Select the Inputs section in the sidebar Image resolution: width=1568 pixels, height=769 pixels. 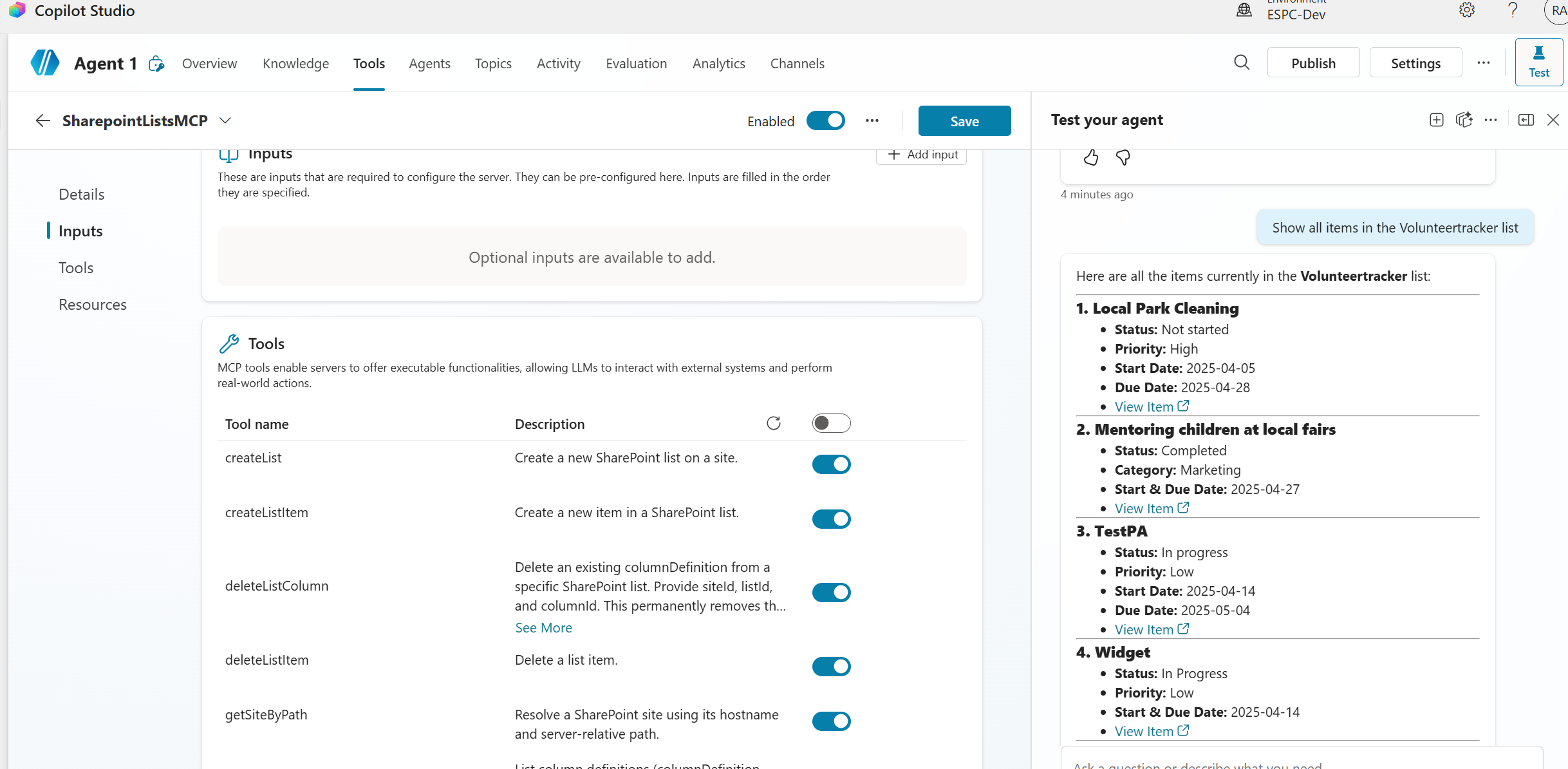80,231
